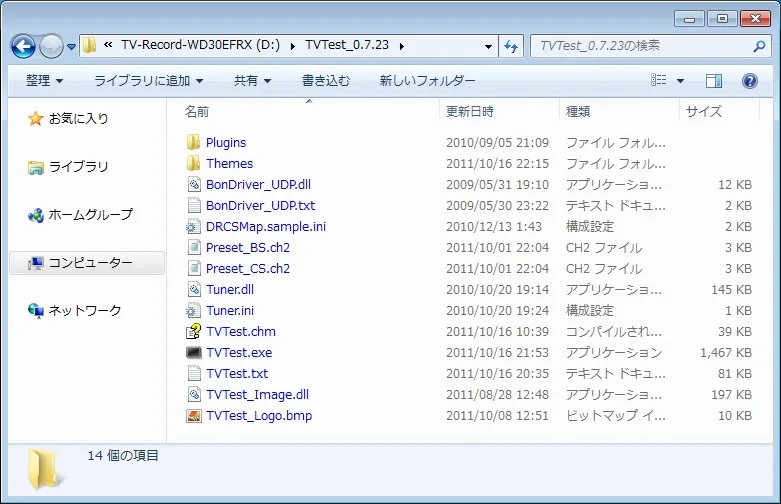Show hidden breadcrumb path chevrons
Image resolution: width=781 pixels, height=504 pixels.
[108, 45]
